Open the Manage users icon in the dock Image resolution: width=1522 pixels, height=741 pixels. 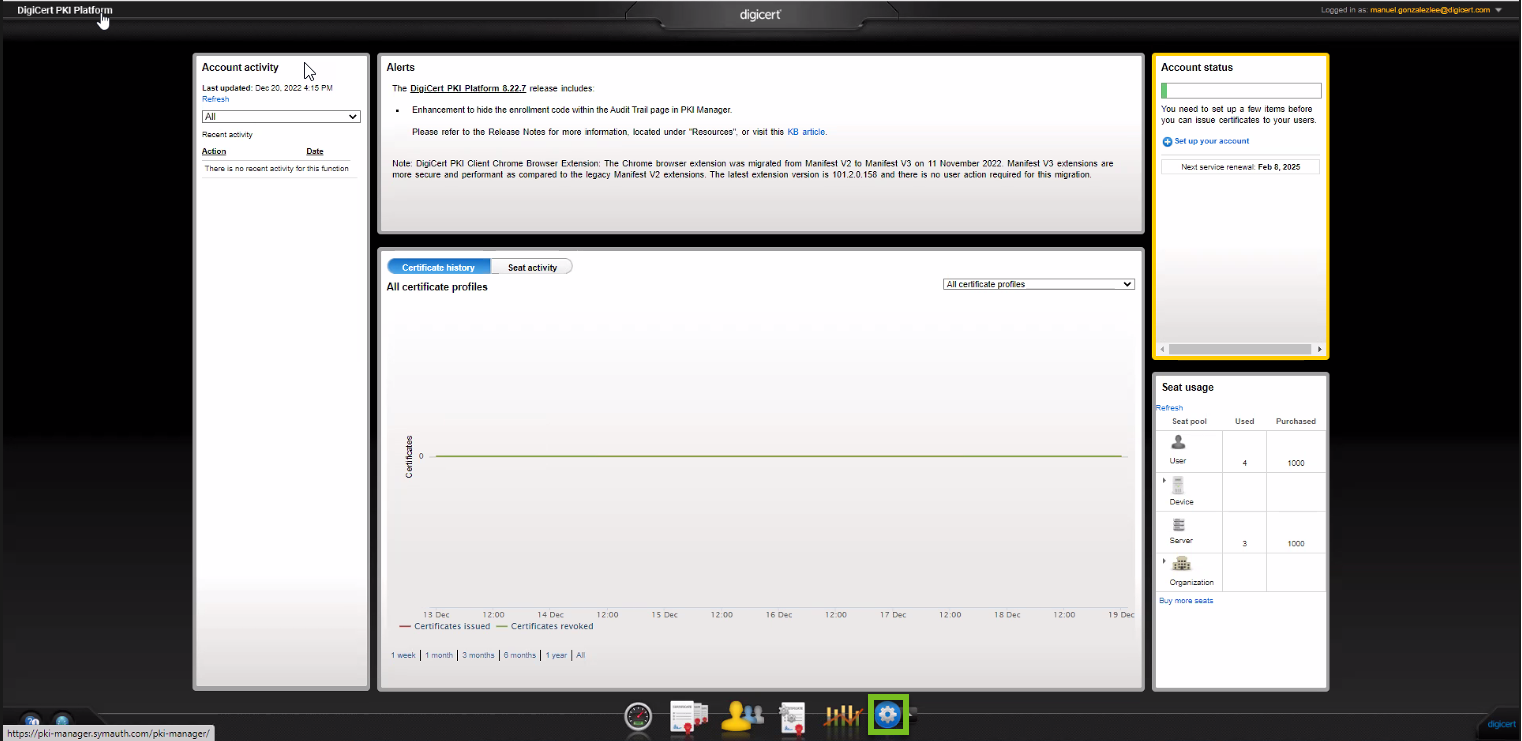[x=743, y=715]
